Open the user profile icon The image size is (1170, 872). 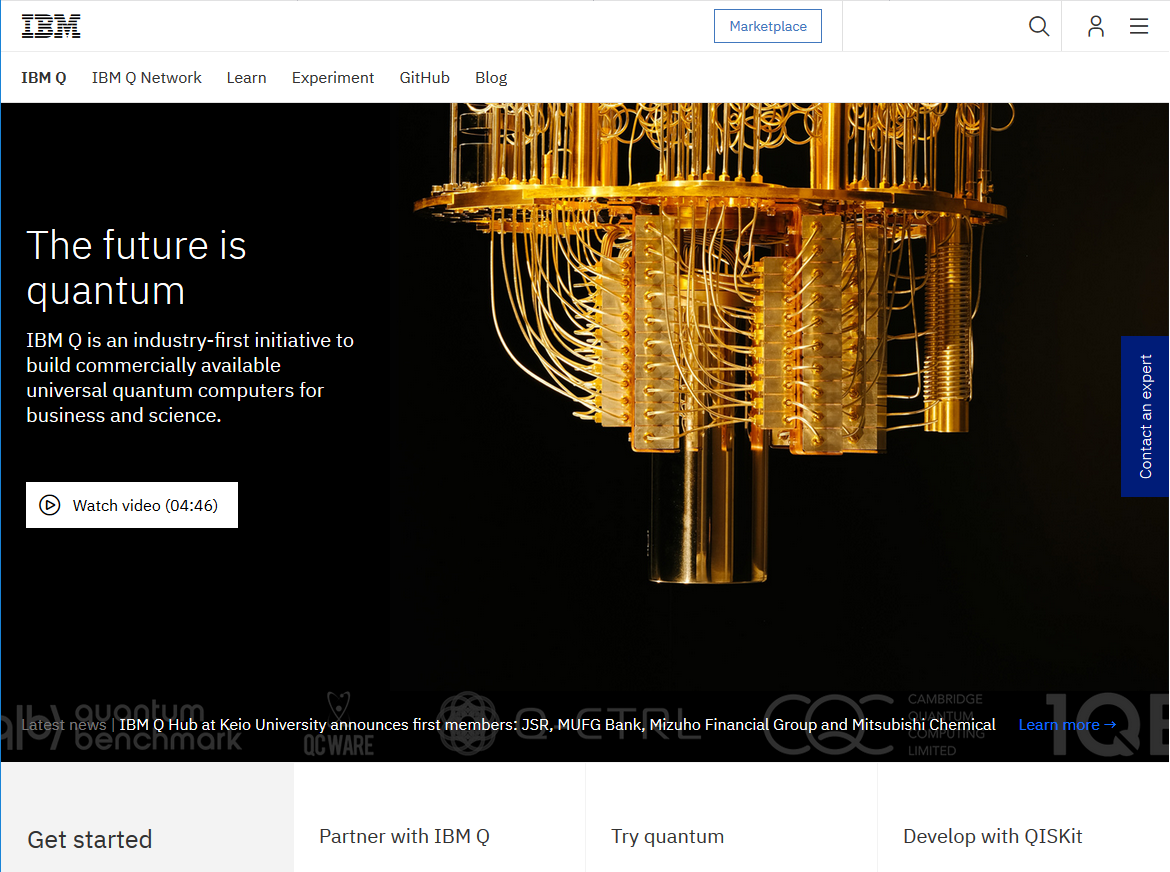[x=1096, y=27]
